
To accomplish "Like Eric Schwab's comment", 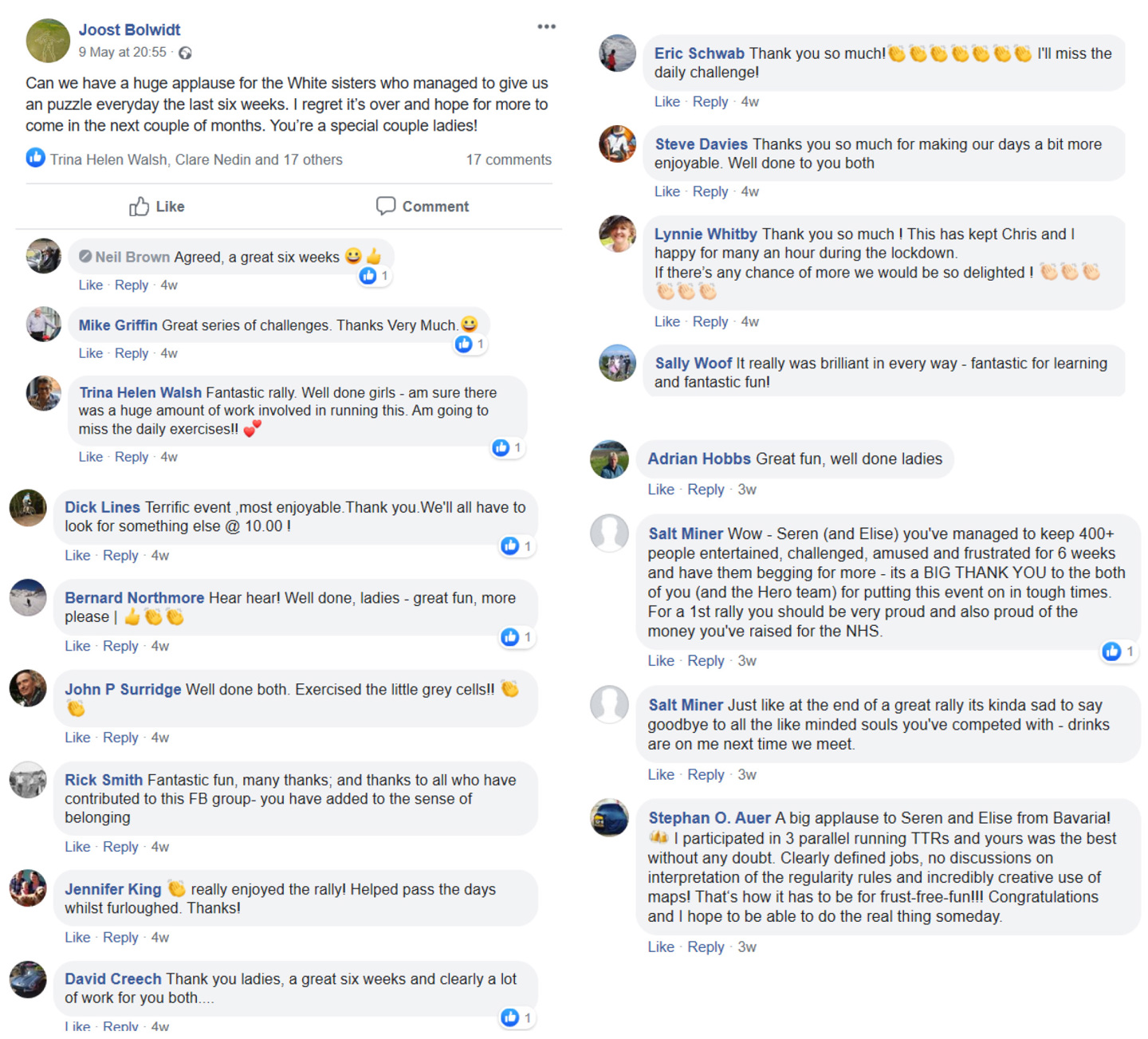I will [666, 102].
